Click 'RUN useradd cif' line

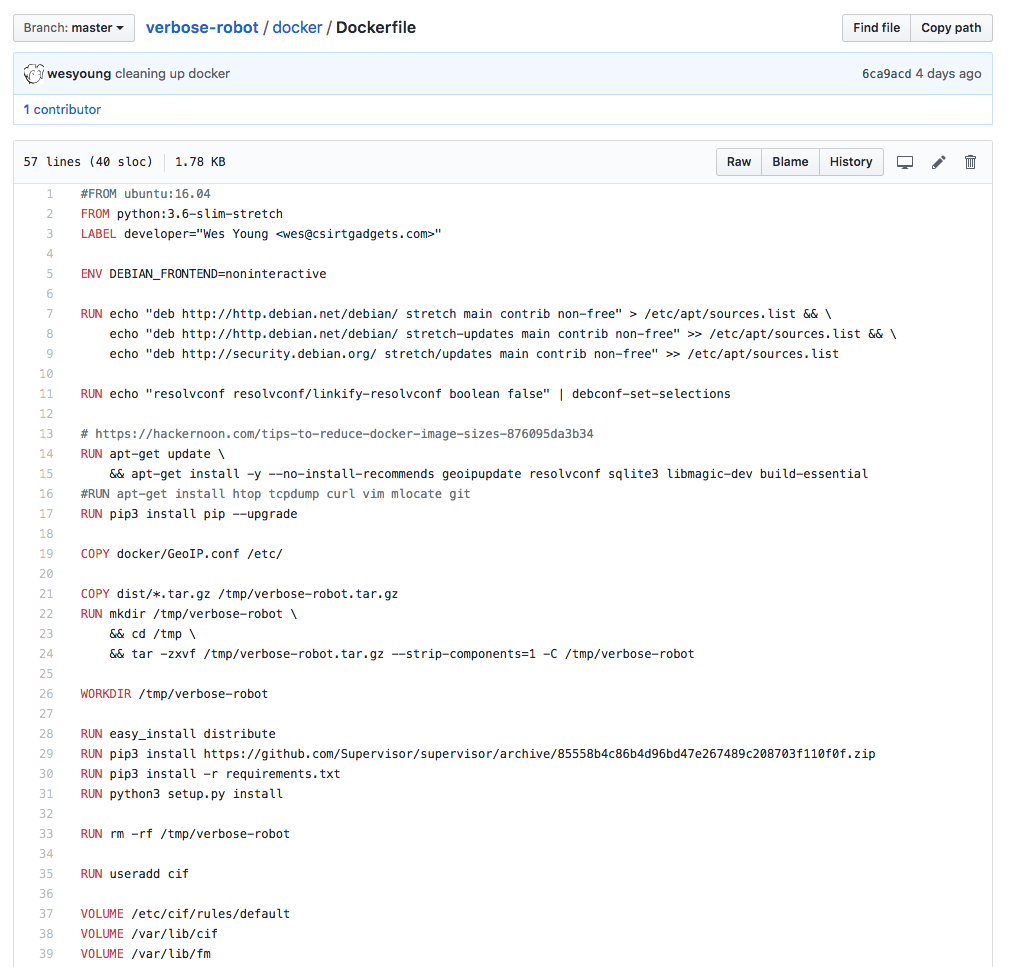click(135, 874)
